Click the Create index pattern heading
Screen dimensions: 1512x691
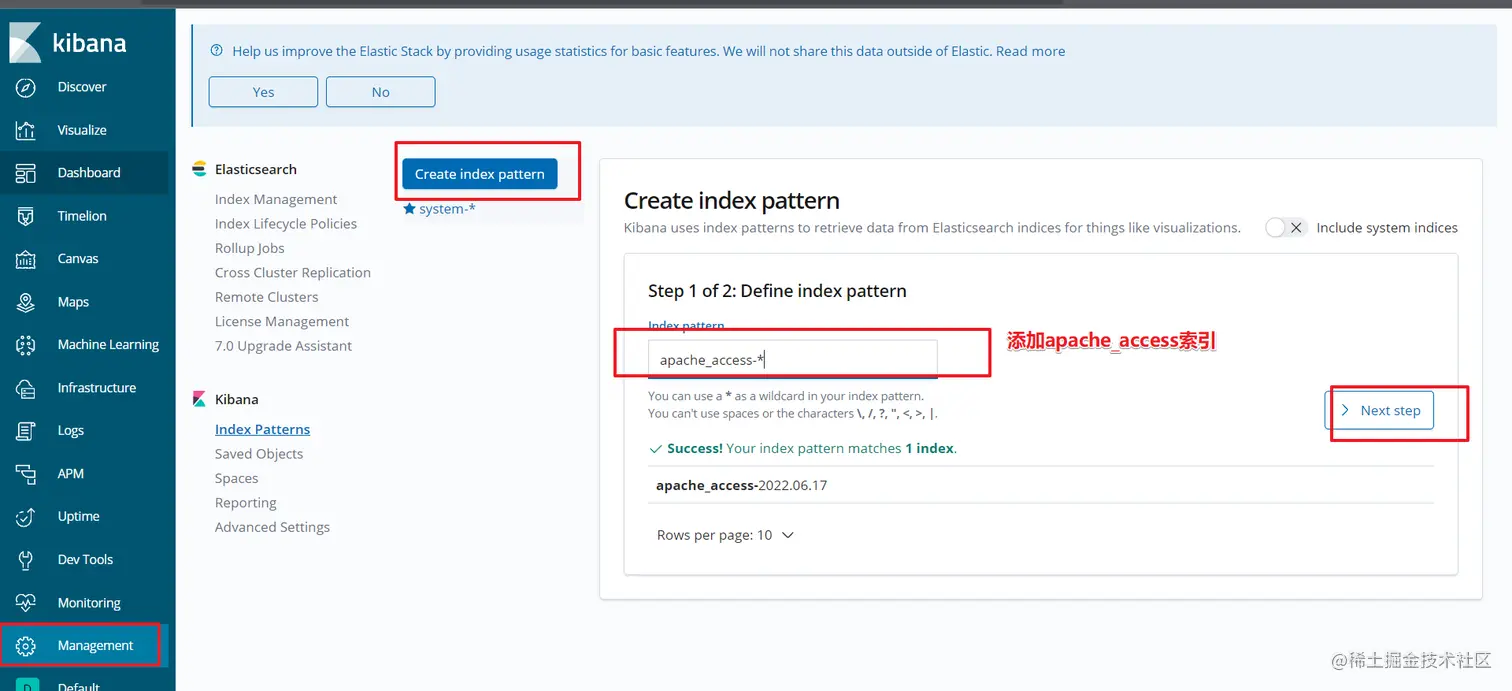click(732, 201)
